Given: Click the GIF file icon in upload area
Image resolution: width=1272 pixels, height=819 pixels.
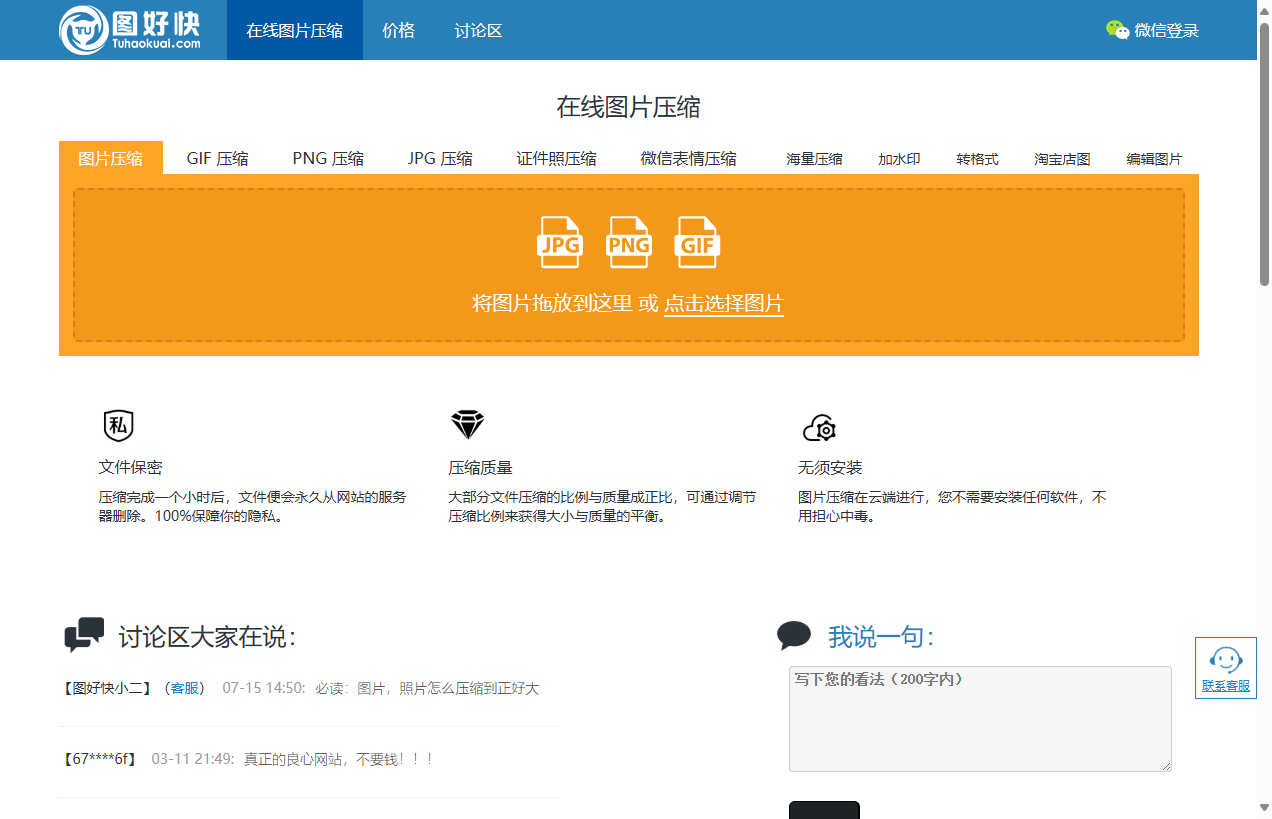Looking at the screenshot, I should pyautogui.click(x=697, y=242).
